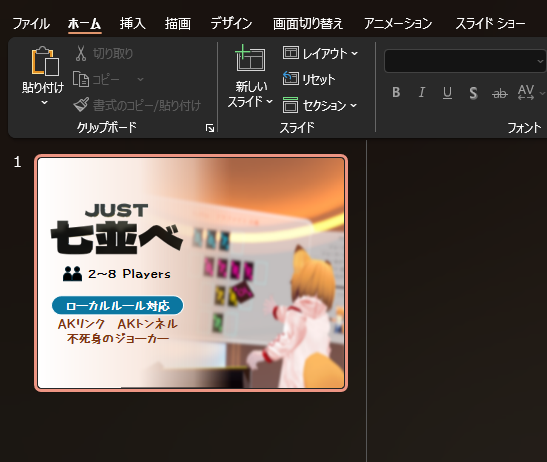
Task: Expand the 新しいスライド dropdown arrow
Action: click(x=269, y=102)
